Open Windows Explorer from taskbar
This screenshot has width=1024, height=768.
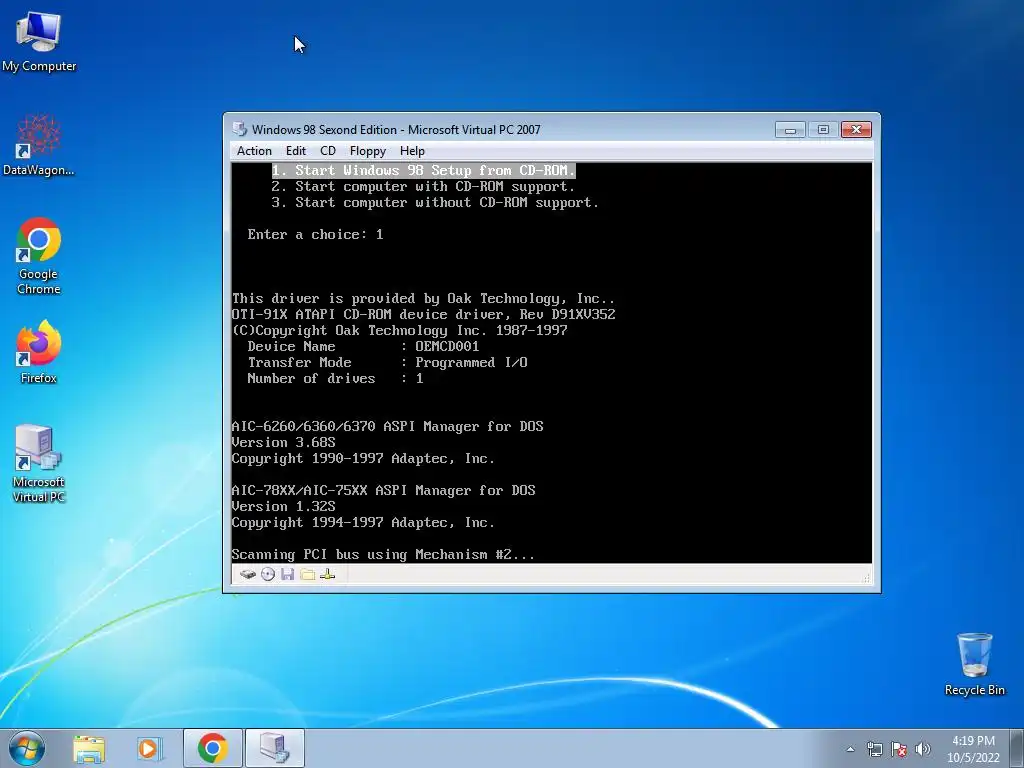[x=89, y=748]
